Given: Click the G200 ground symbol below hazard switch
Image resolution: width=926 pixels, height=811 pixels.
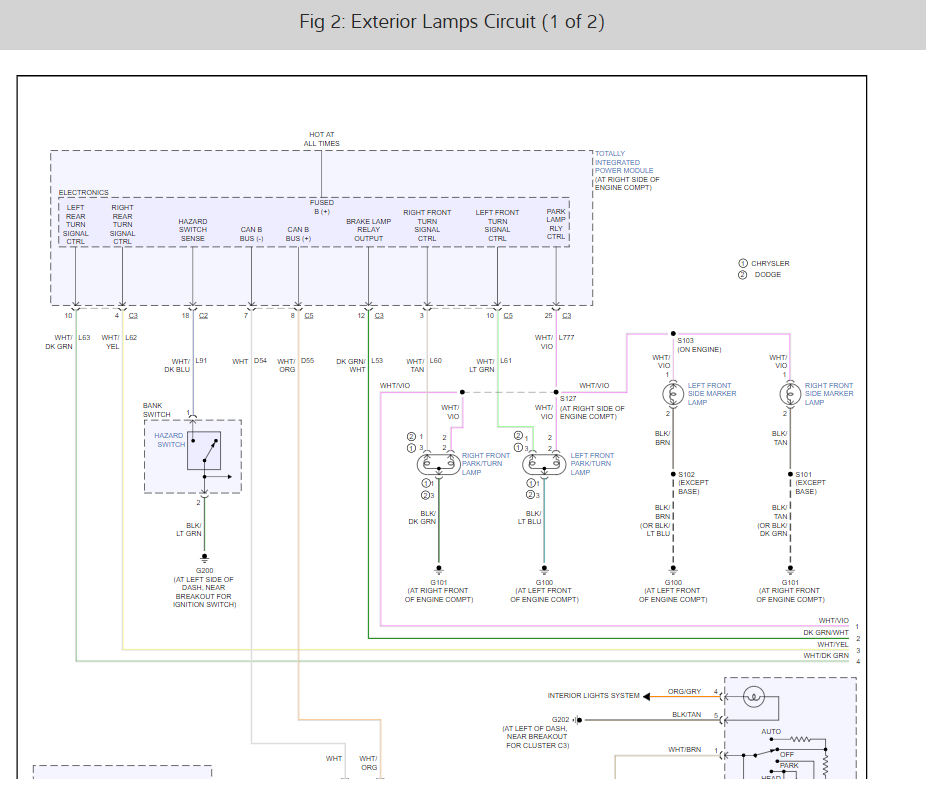Looking at the screenshot, I should tap(204, 557).
